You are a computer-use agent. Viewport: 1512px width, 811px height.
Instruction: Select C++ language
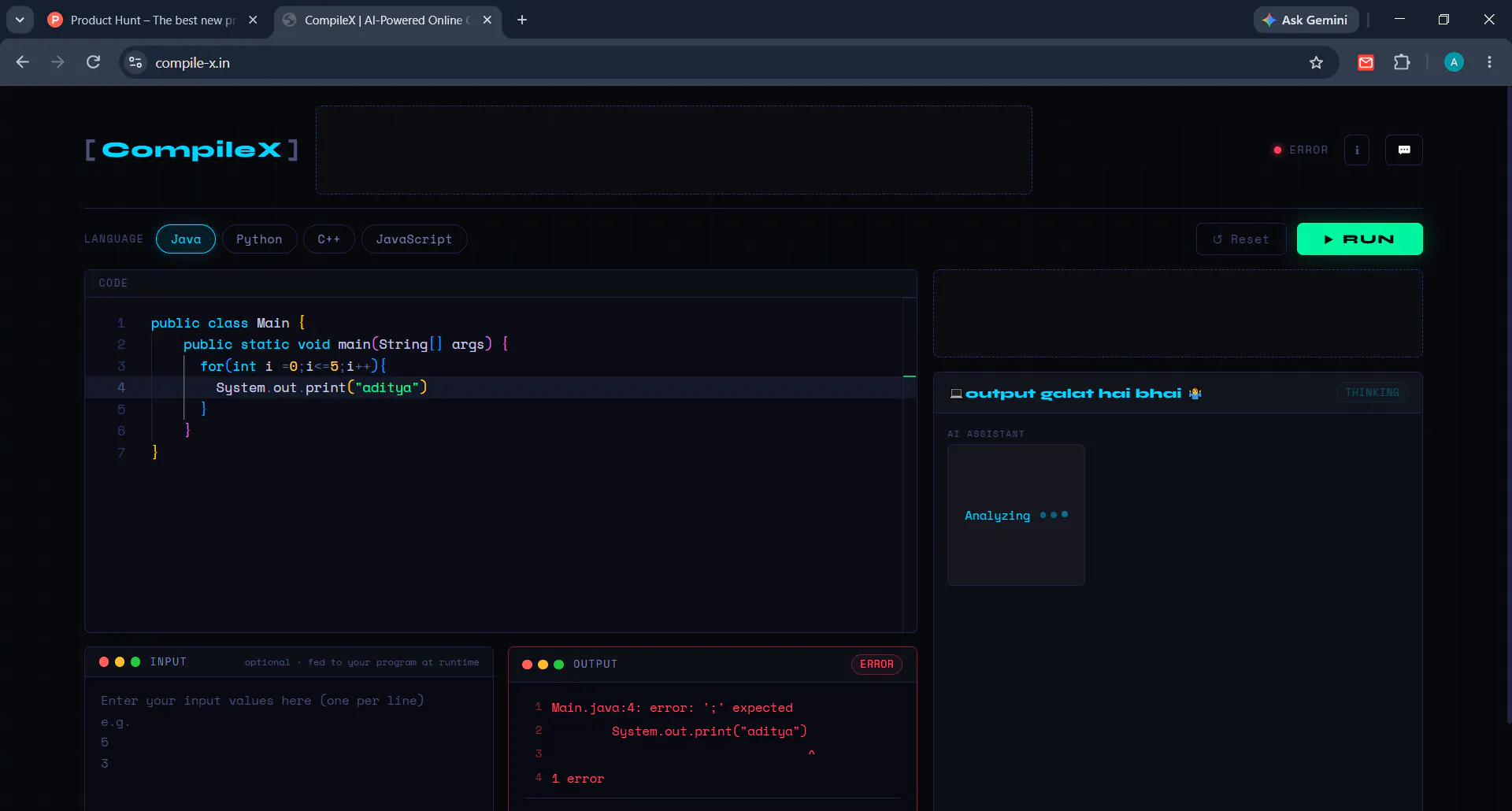point(328,239)
